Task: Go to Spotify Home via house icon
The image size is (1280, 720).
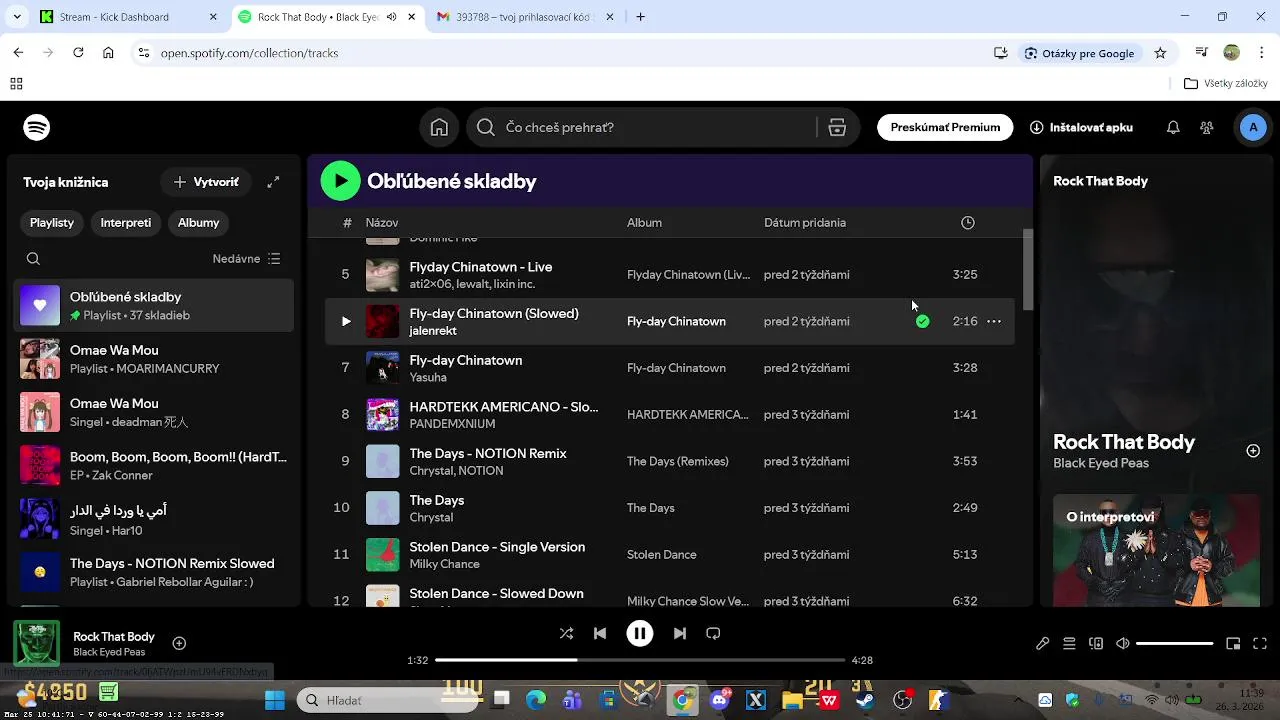Action: [x=439, y=127]
